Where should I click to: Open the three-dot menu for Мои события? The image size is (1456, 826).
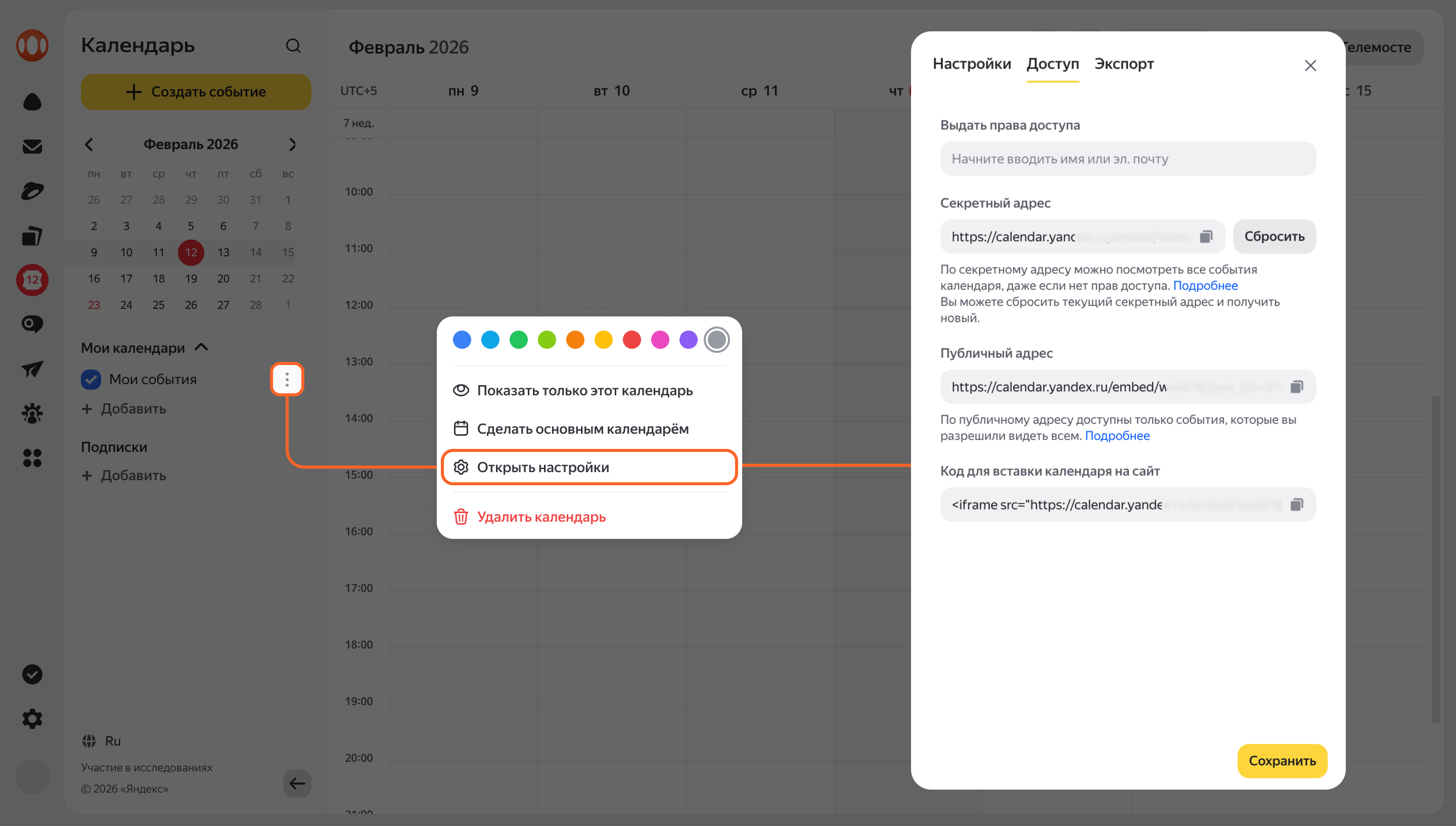coord(287,380)
